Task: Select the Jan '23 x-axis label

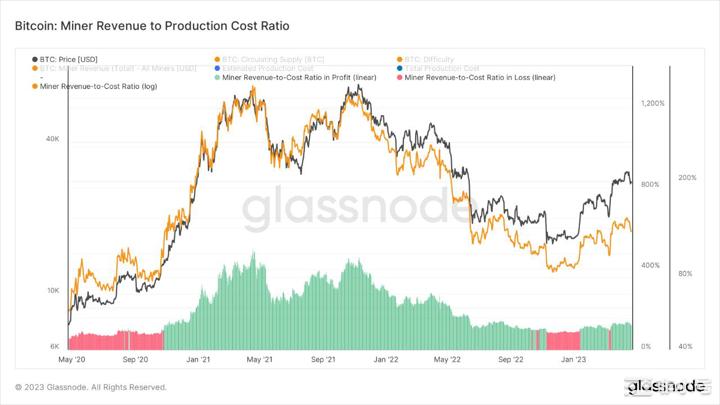Action: pyautogui.click(x=573, y=358)
